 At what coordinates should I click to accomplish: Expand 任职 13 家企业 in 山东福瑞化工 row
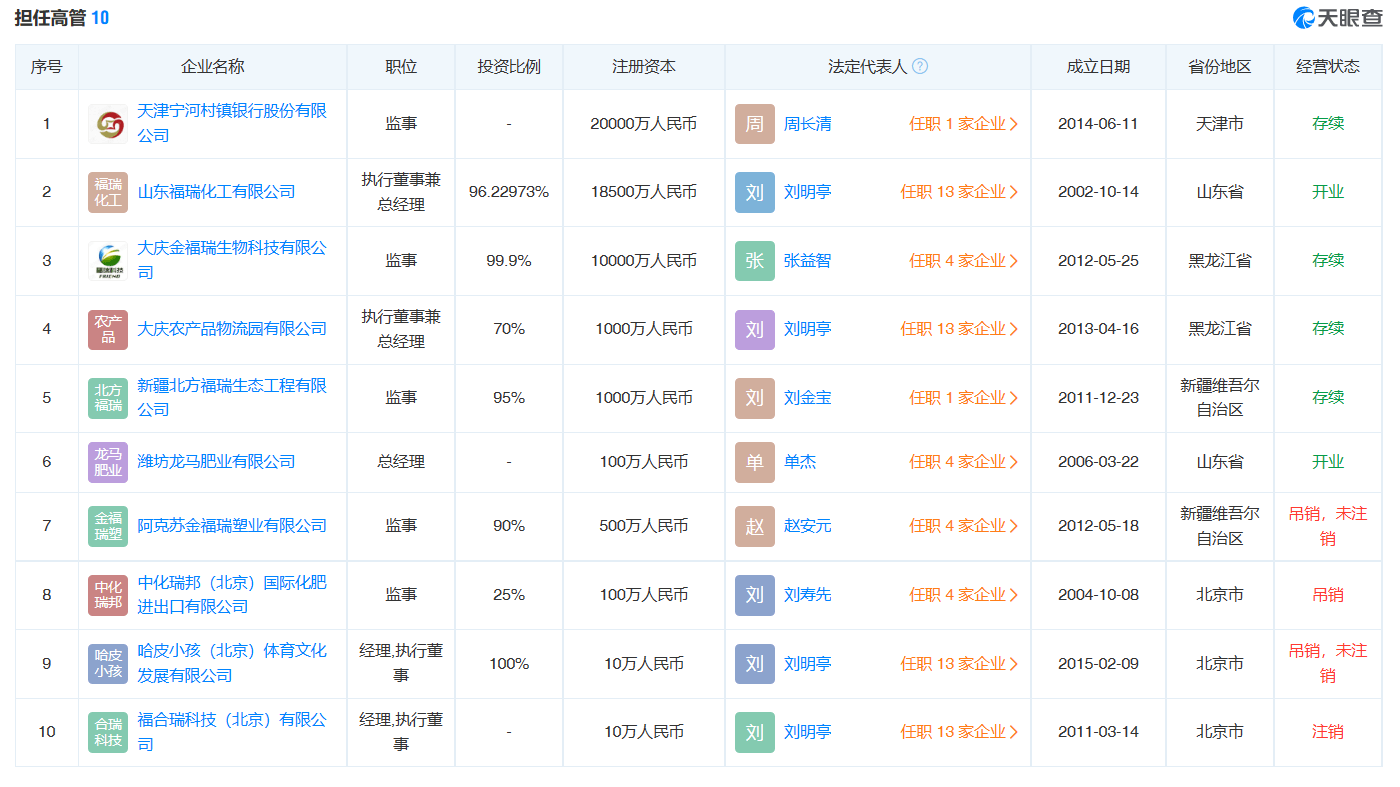tap(960, 192)
